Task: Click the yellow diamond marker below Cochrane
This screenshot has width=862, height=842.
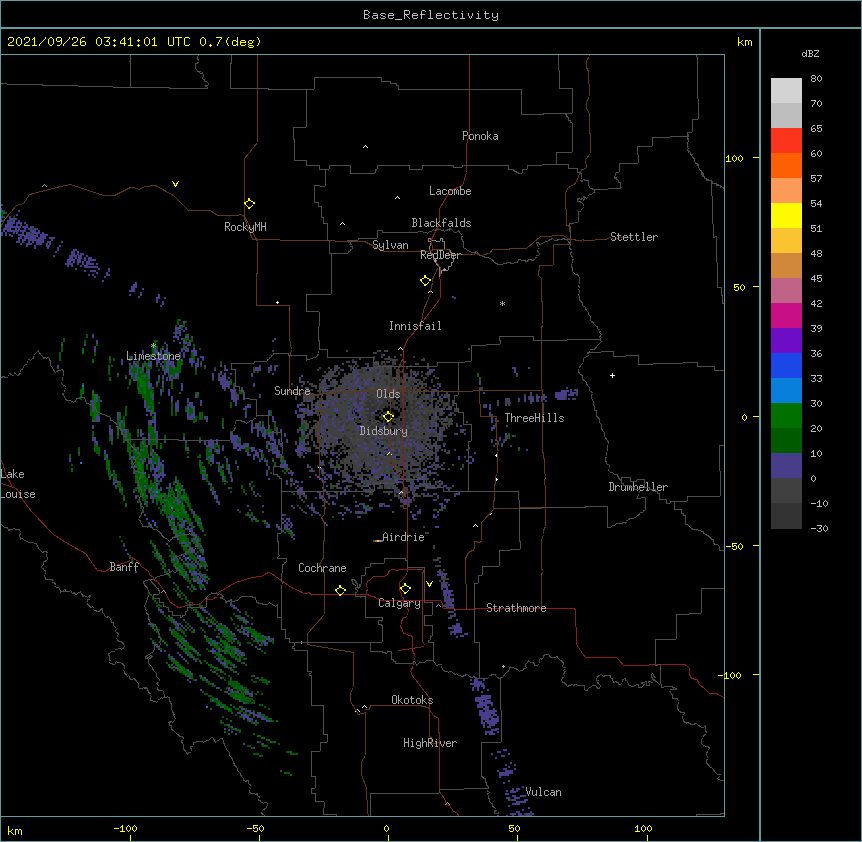Action: coord(340,590)
